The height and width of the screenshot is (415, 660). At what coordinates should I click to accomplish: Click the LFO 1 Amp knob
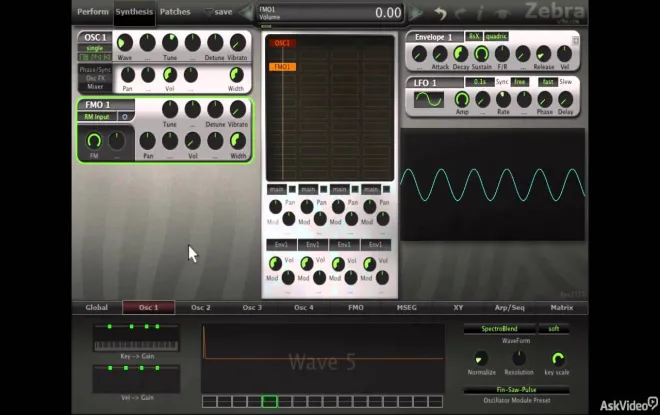click(462, 99)
